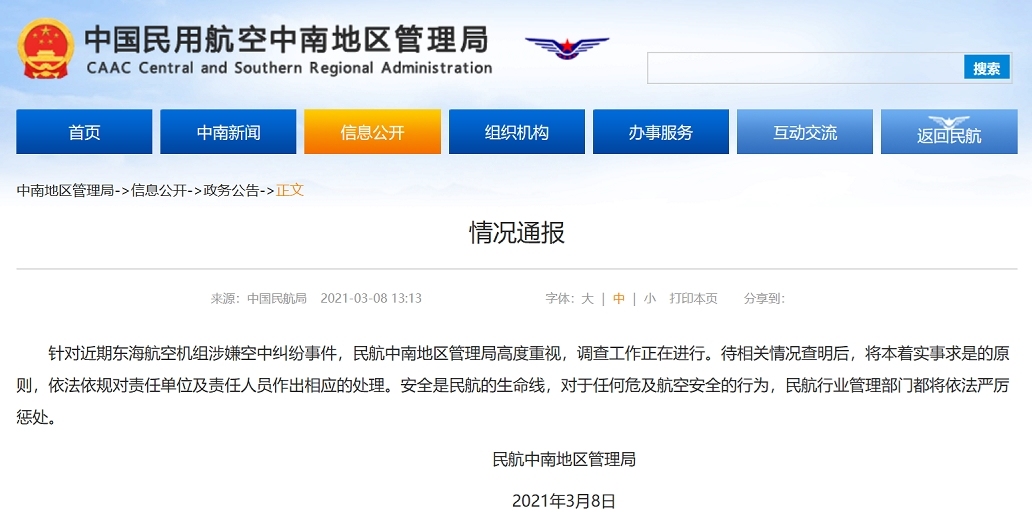
Task: Click the timestamp 2021-03-08 13:13
Action: (371, 298)
